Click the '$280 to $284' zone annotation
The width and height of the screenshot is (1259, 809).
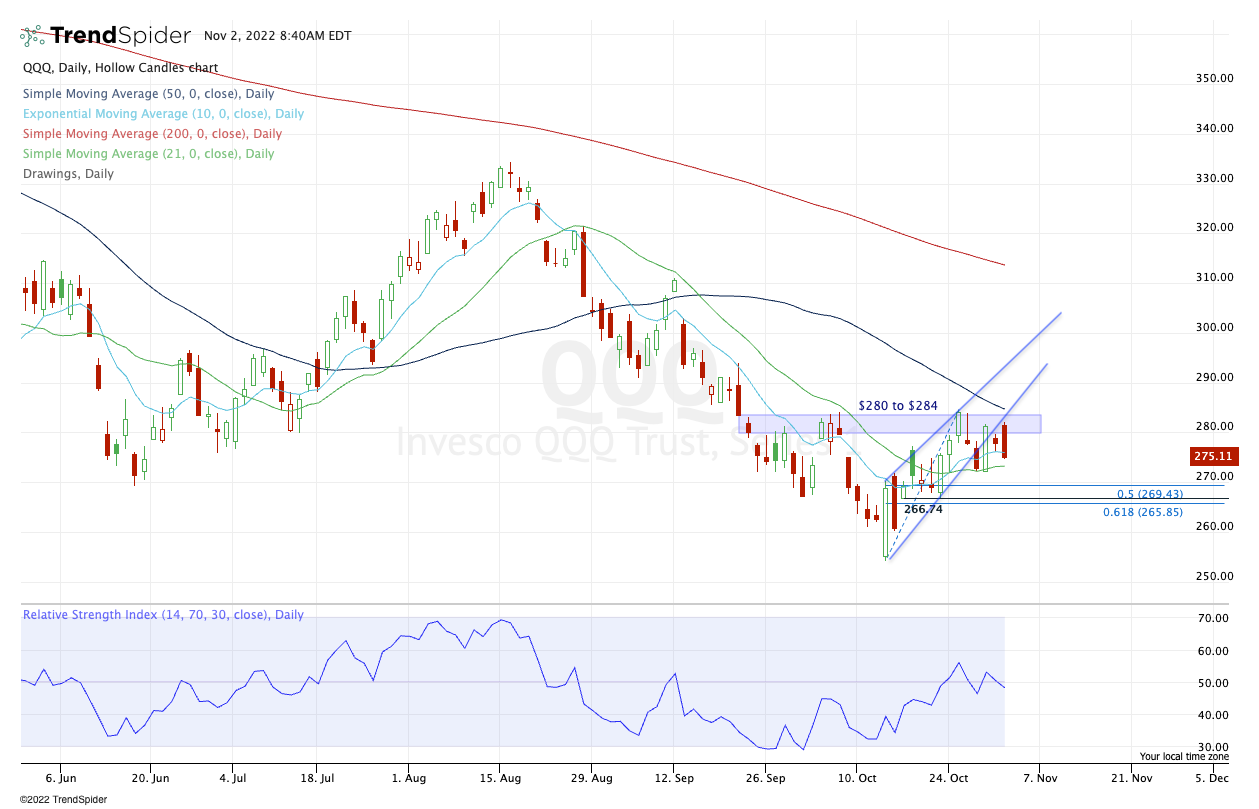click(898, 406)
